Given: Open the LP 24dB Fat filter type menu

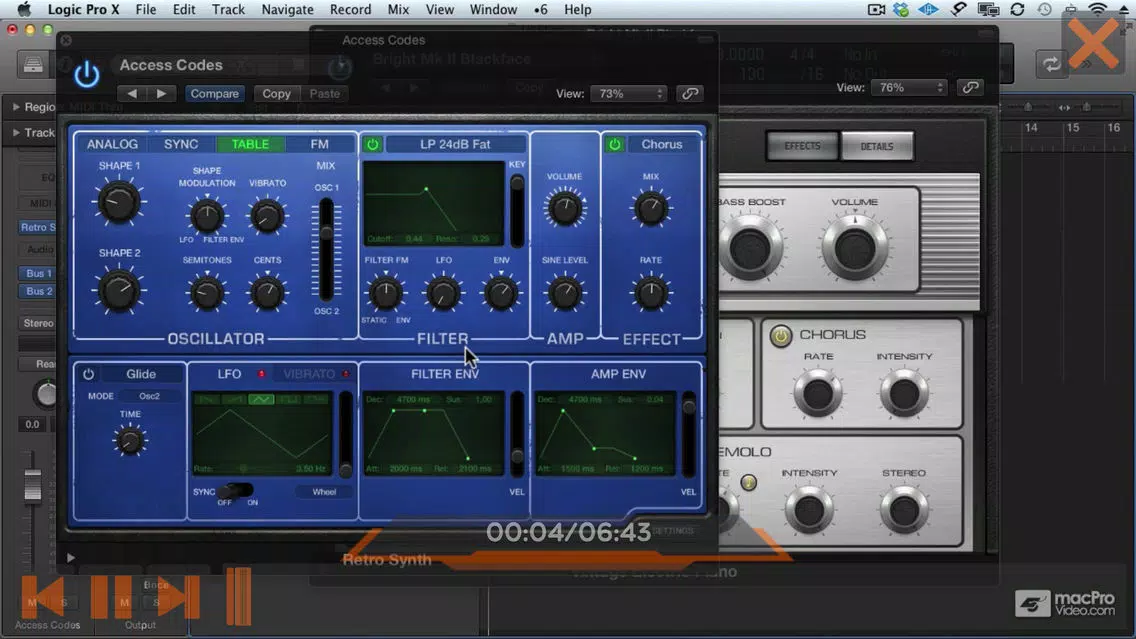Looking at the screenshot, I should (x=455, y=144).
